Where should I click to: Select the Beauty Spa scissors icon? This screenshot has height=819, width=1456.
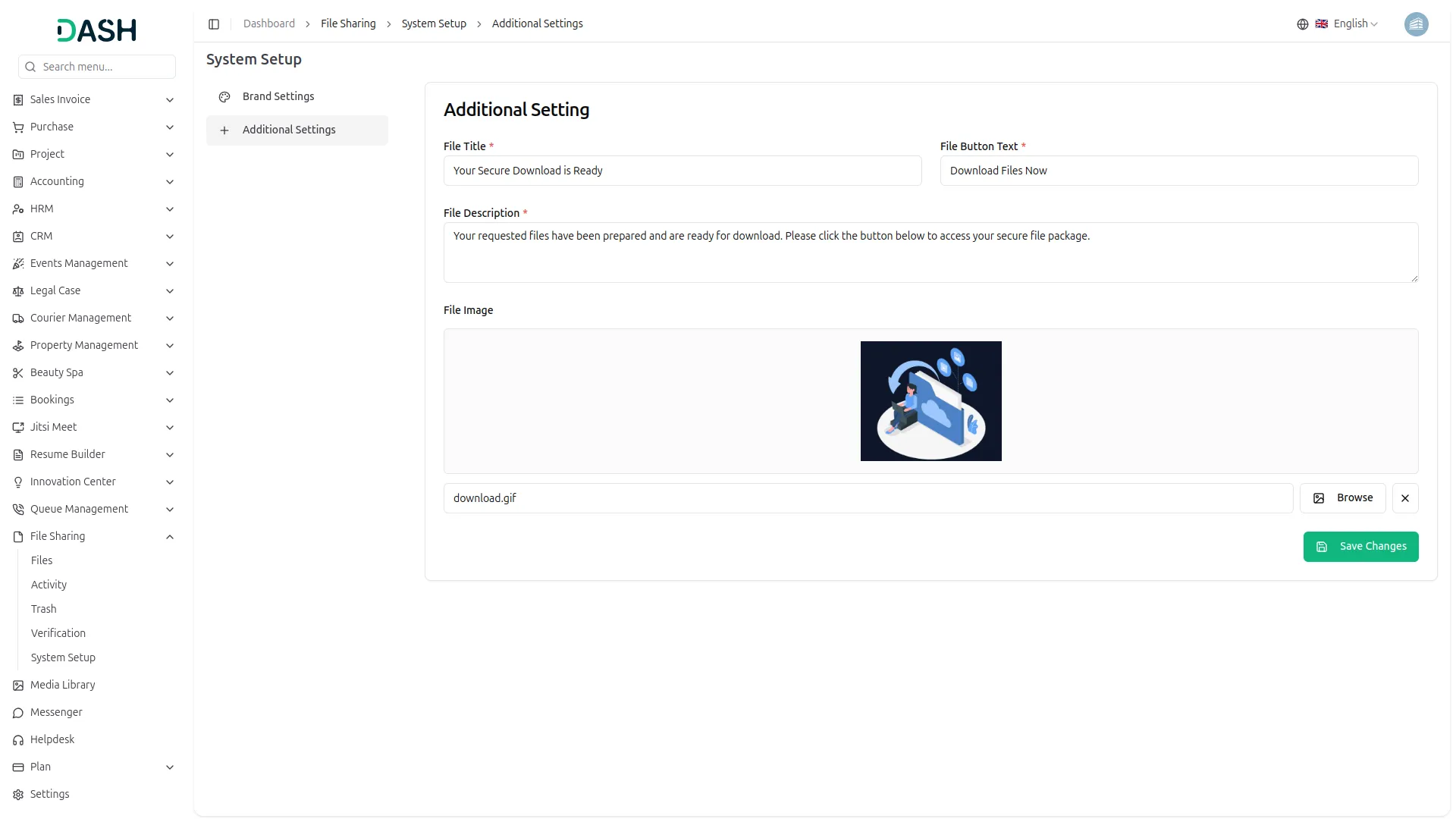click(x=17, y=372)
